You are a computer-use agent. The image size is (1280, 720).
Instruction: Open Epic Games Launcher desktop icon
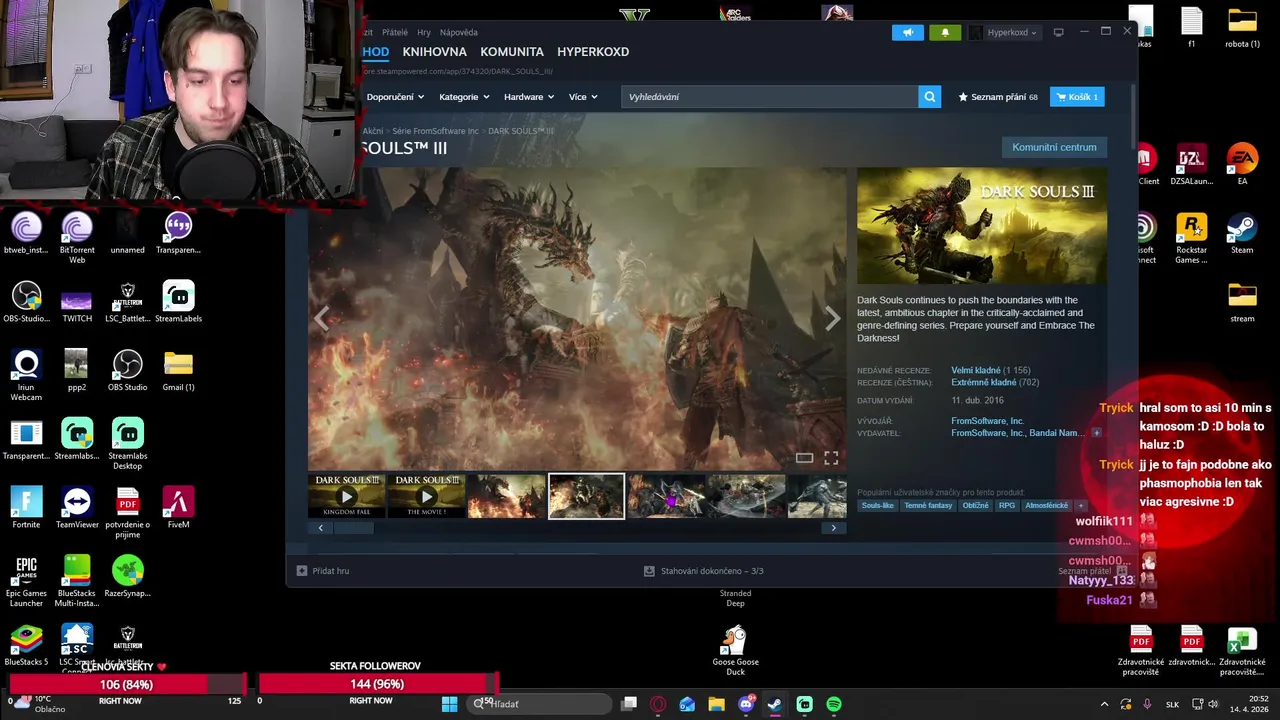[26, 582]
